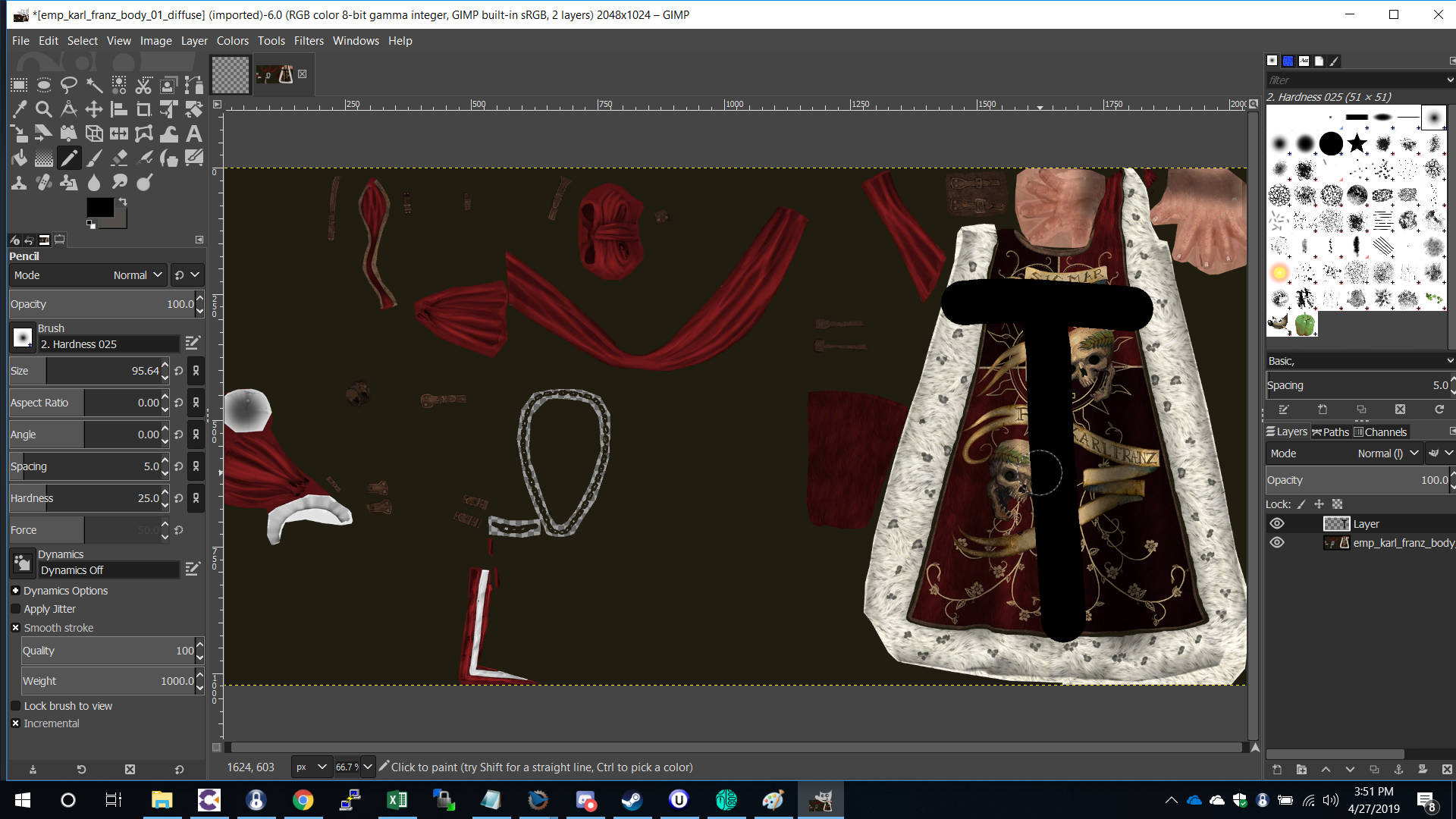Select the Paintbrush tool
Screen dimensions: 1456x819
pyautogui.click(x=94, y=158)
